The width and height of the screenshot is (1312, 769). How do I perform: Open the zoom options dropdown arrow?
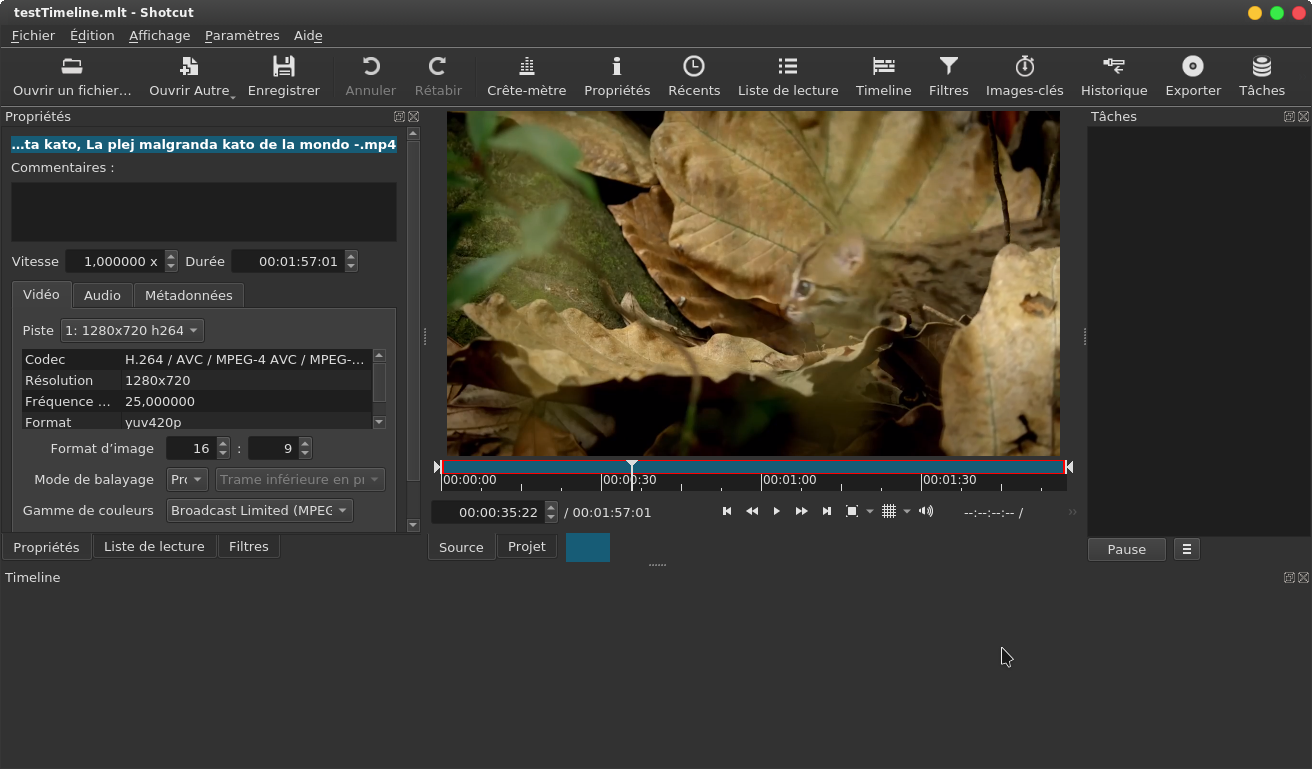coord(870,511)
